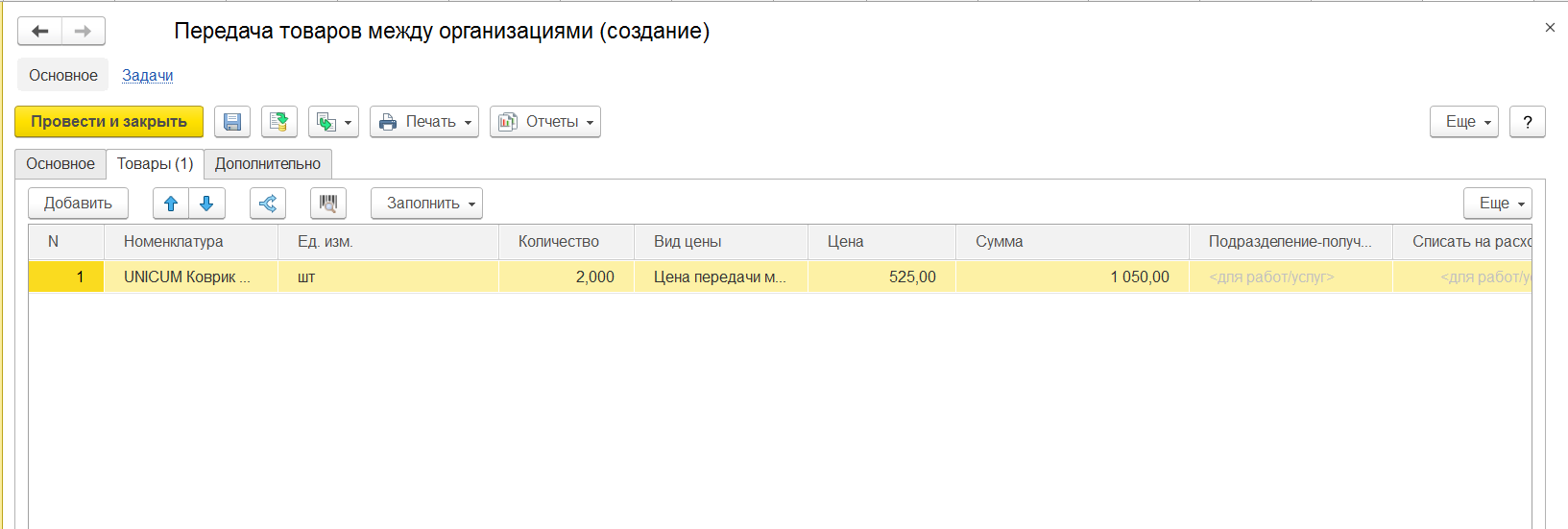Open the Заполнить dropdown menu
This screenshot has height=529, width=1568.
tap(426, 204)
